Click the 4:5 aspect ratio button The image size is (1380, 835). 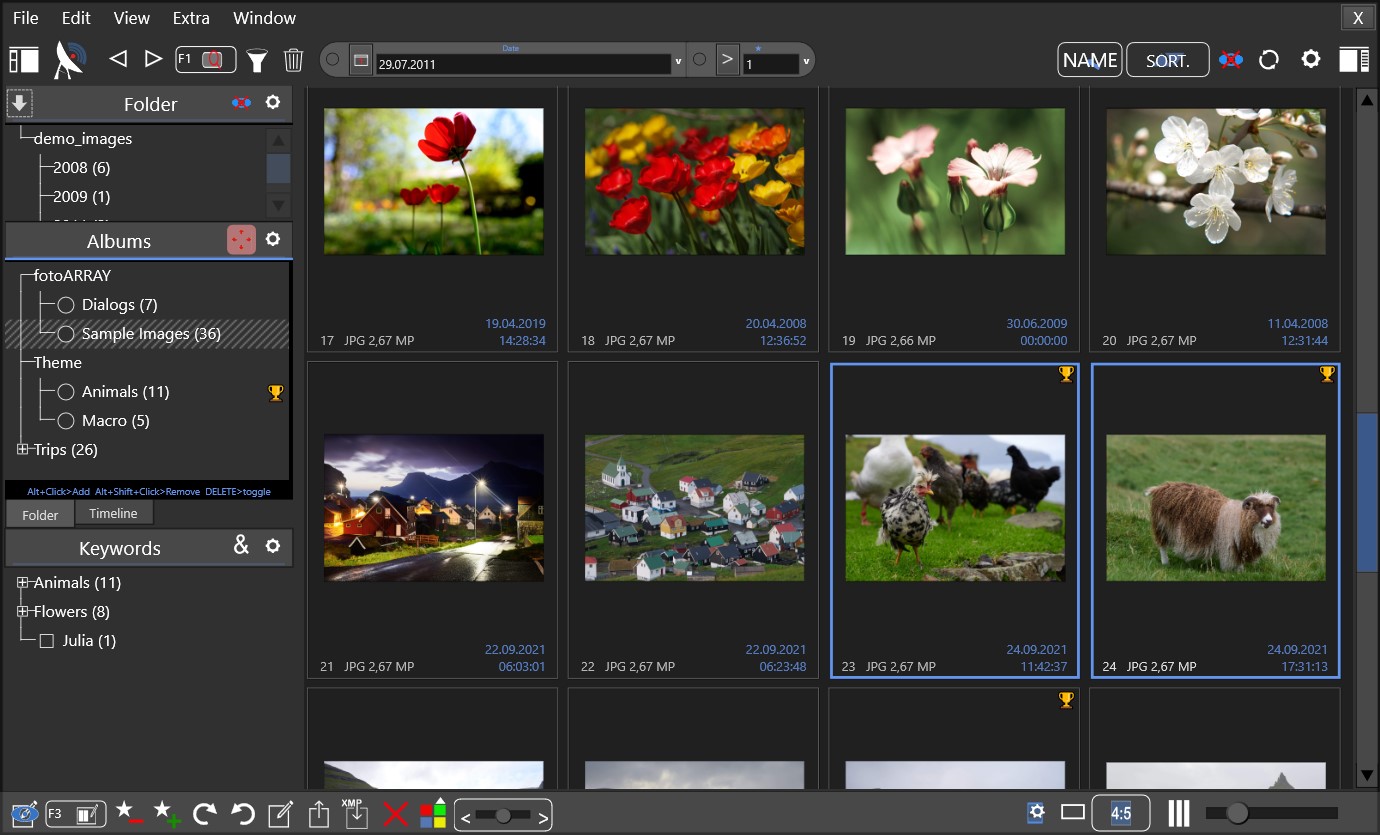pyautogui.click(x=1121, y=813)
